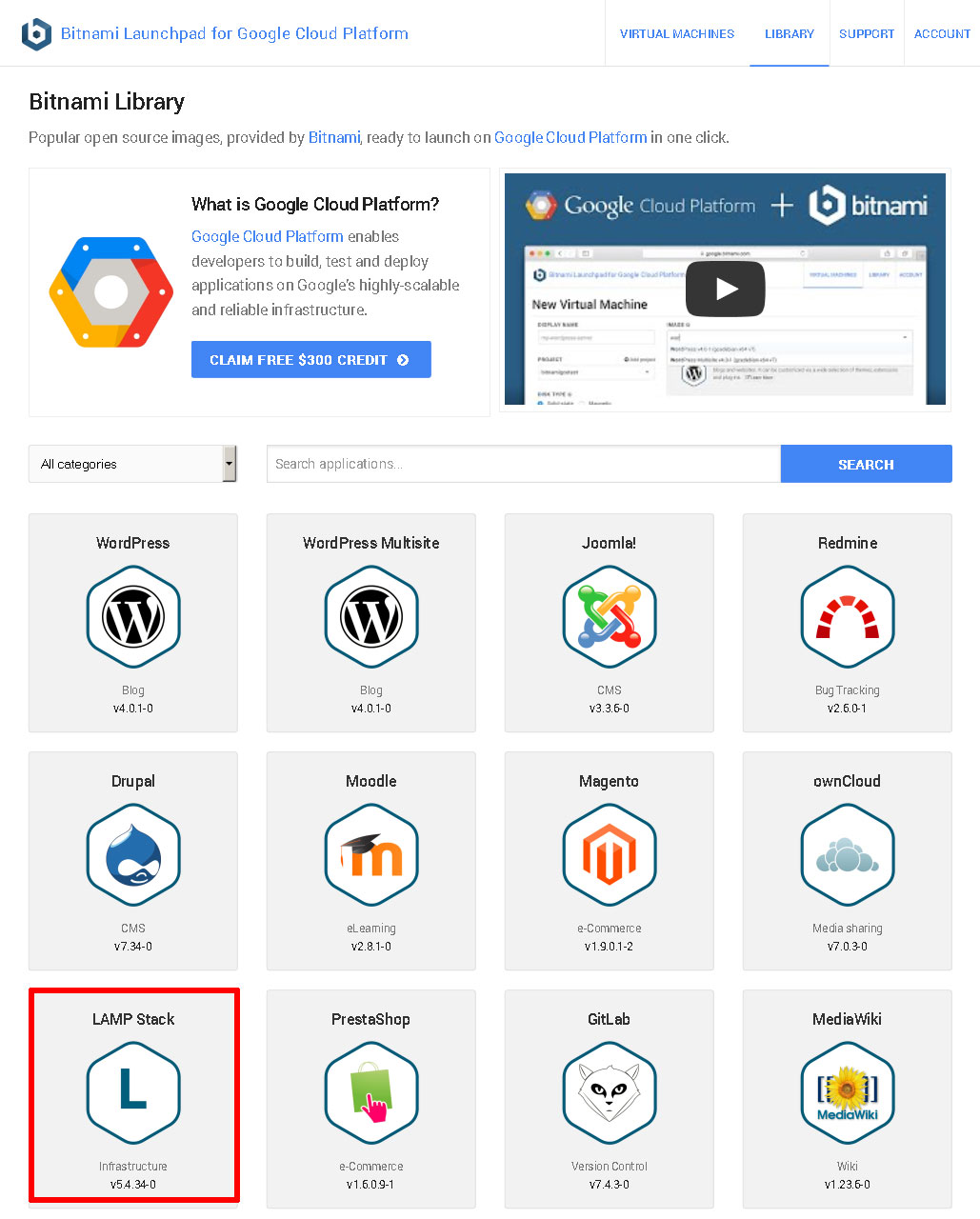Click CLAIM FREE $300 CREDIT button
The height and width of the screenshot is (1219, 980).
[x=311, y=359]
